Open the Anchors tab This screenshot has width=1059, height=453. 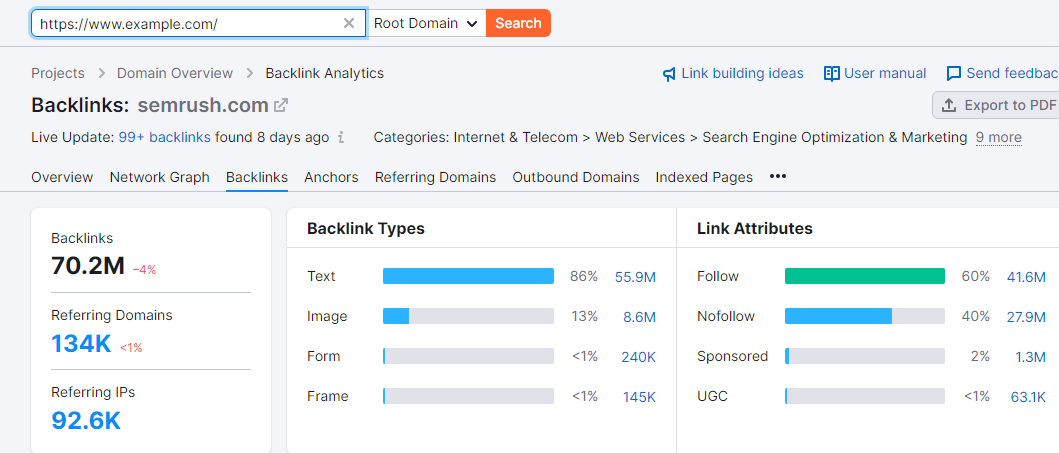[x=331, y=177]
